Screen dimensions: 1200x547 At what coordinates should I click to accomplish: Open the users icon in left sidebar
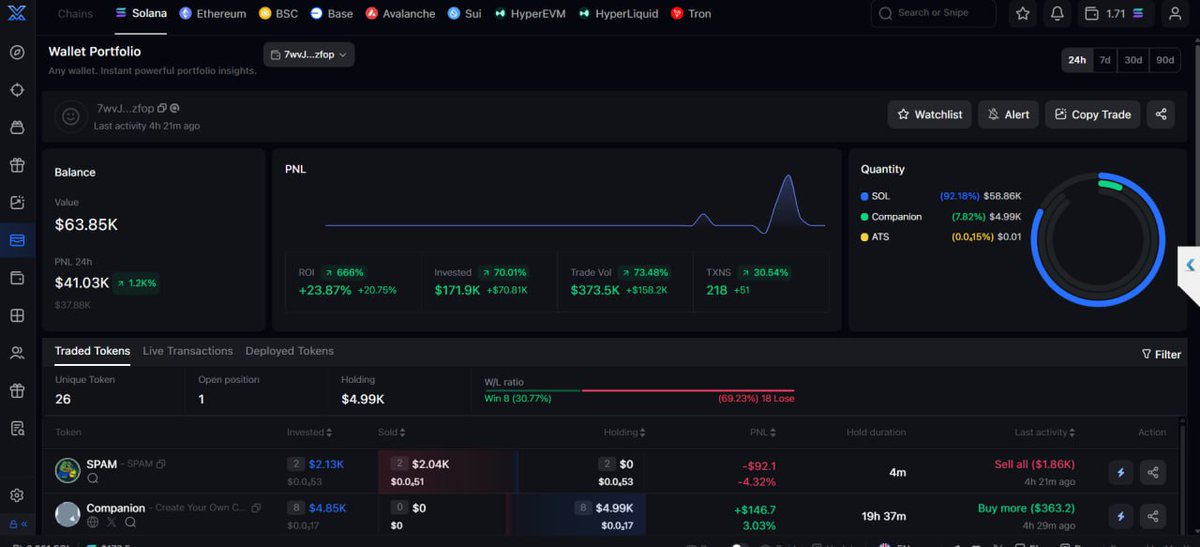point(17,352)
